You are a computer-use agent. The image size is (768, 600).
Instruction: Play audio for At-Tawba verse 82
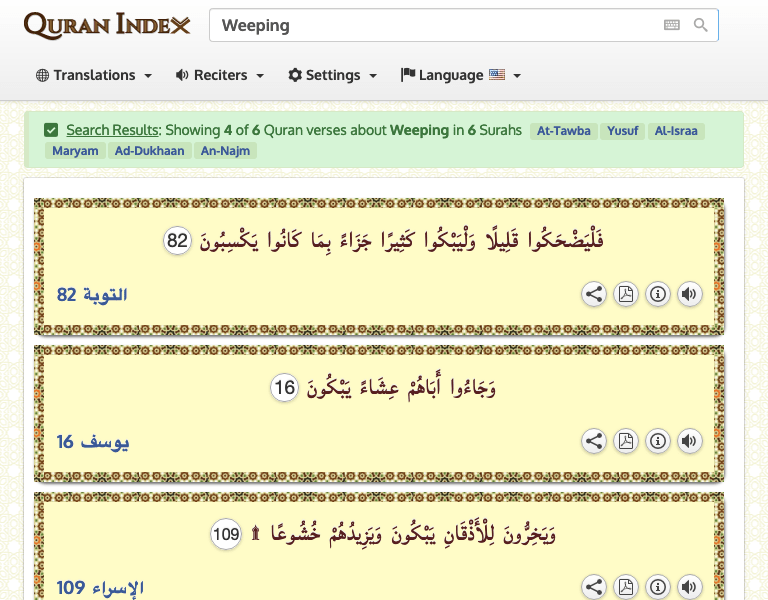[x=689, y=294]
